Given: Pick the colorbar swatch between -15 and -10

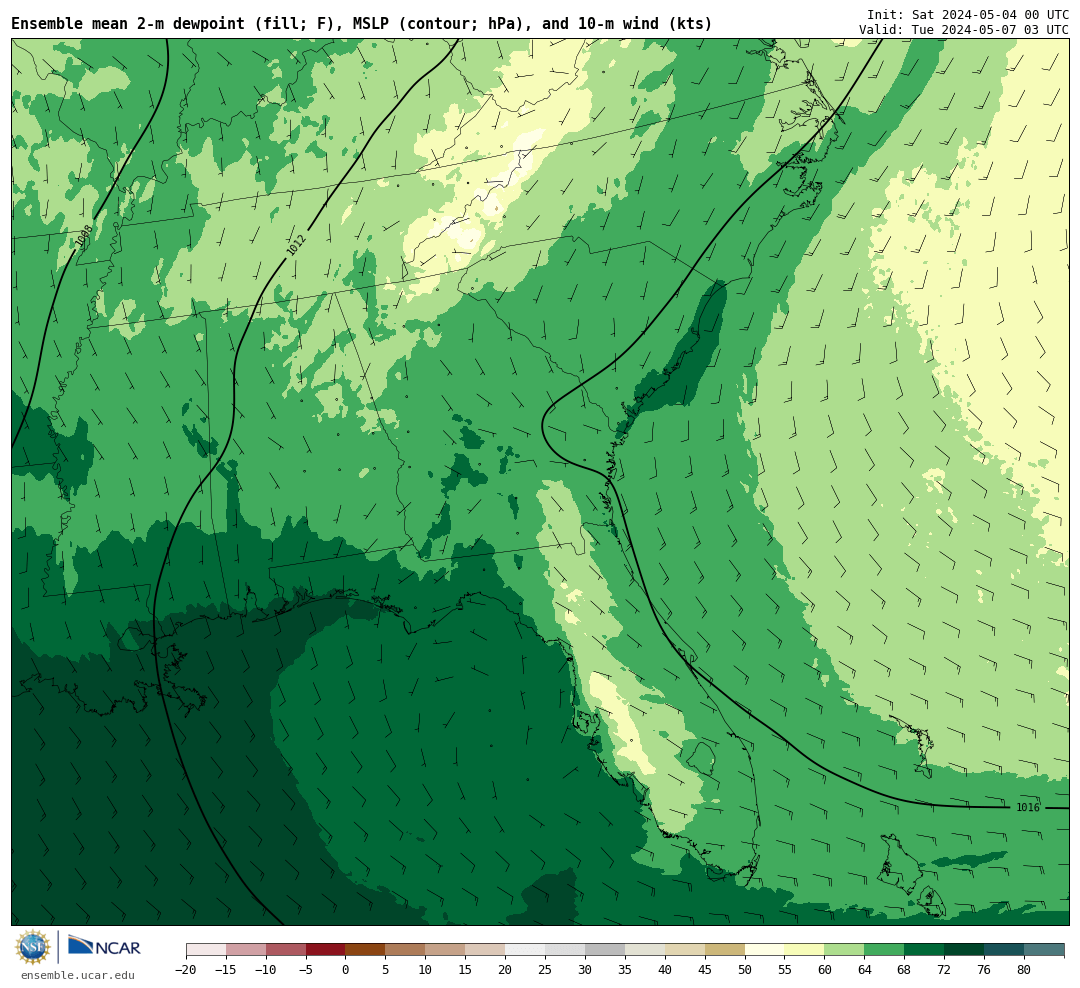Looking at the screenshot, I should coord(246,950).
